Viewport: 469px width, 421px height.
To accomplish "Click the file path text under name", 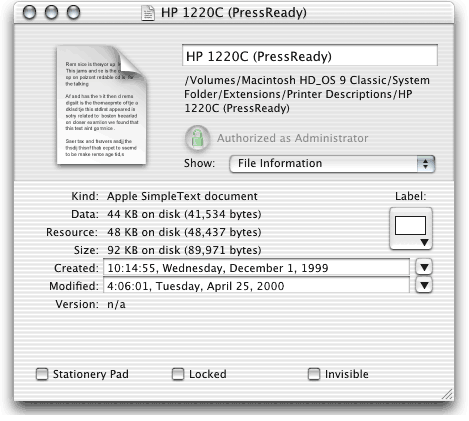I will tap(307, 94).
